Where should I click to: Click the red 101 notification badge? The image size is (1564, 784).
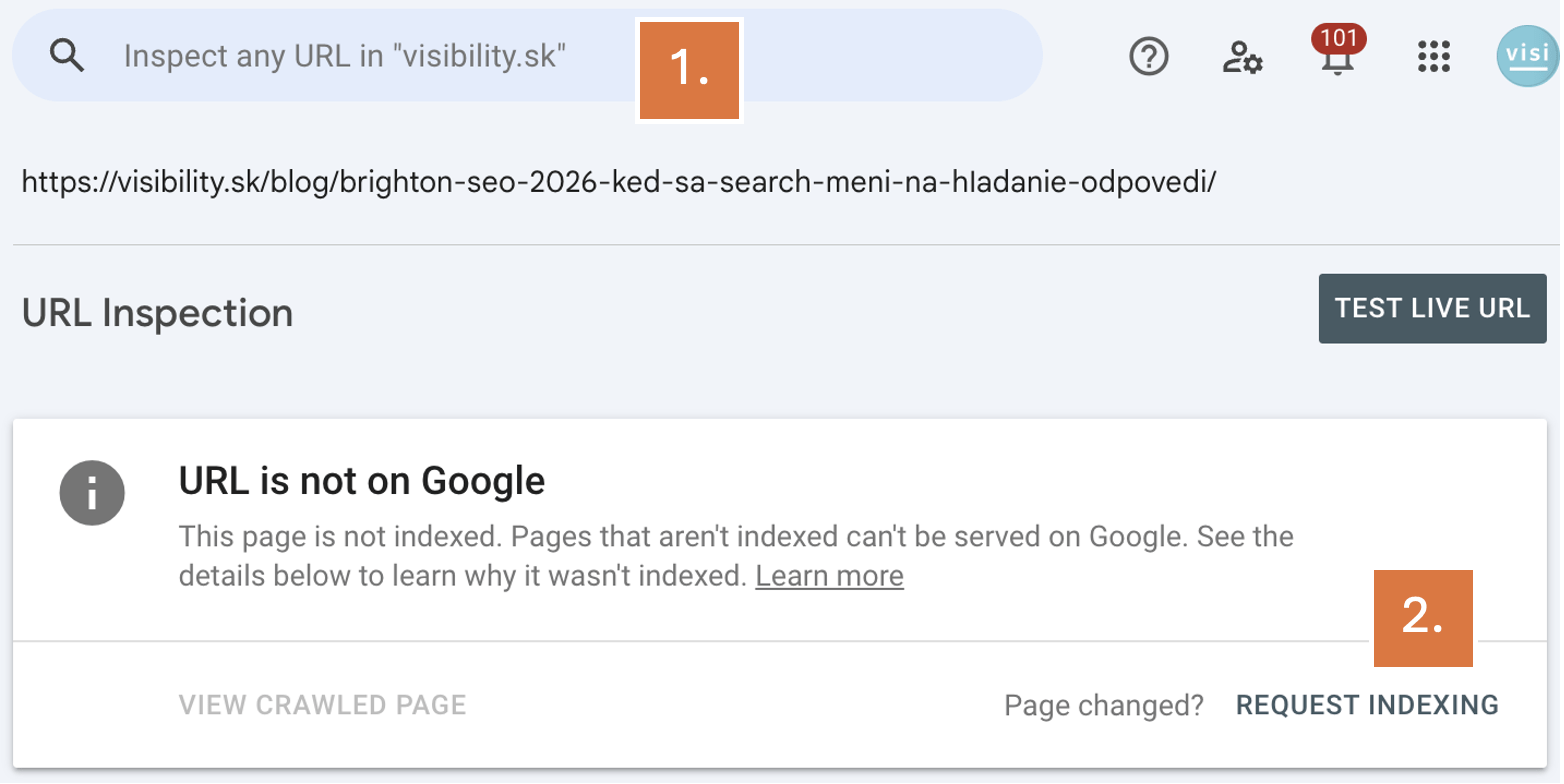1338,39
